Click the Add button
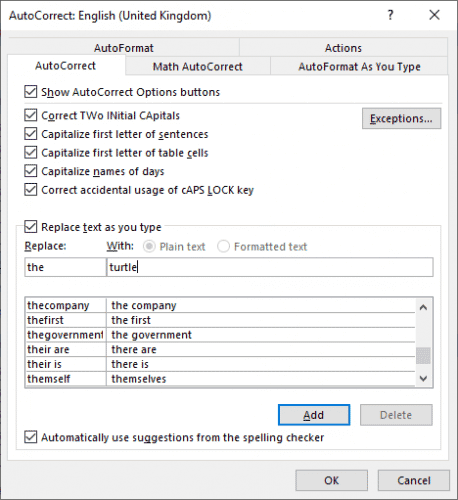 pos(314,415)
